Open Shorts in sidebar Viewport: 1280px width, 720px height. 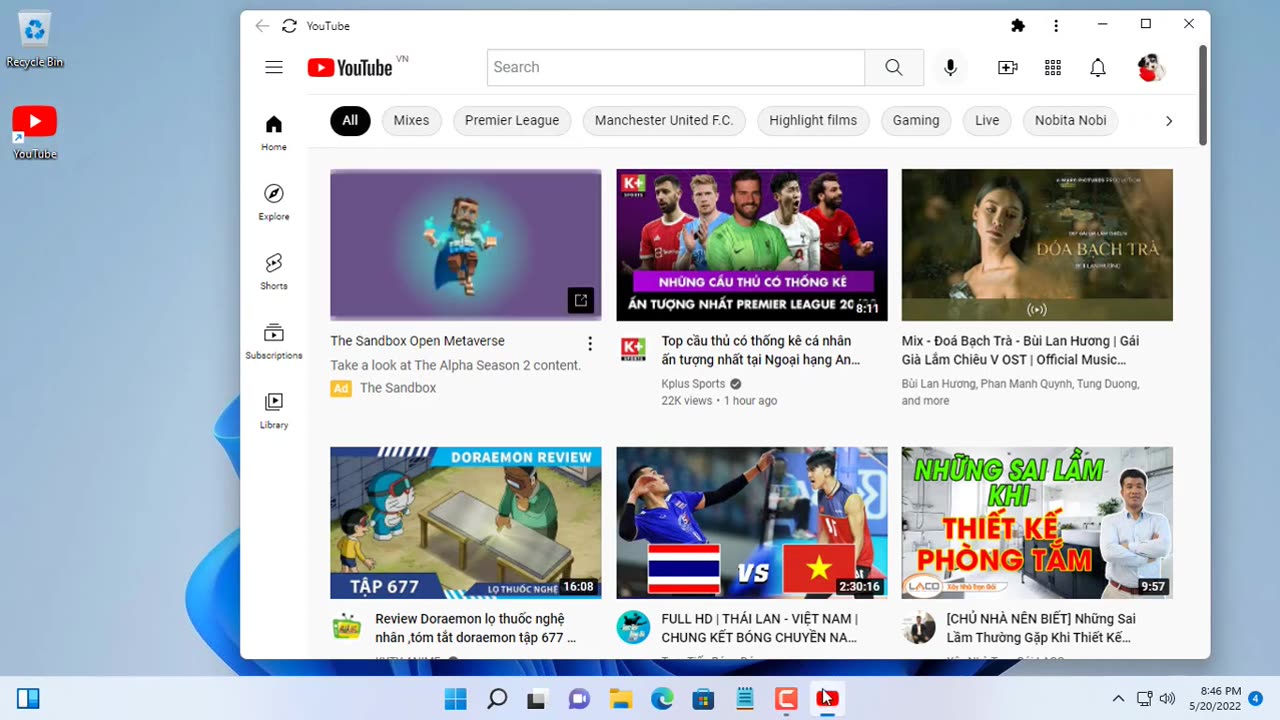pos(274,271)
